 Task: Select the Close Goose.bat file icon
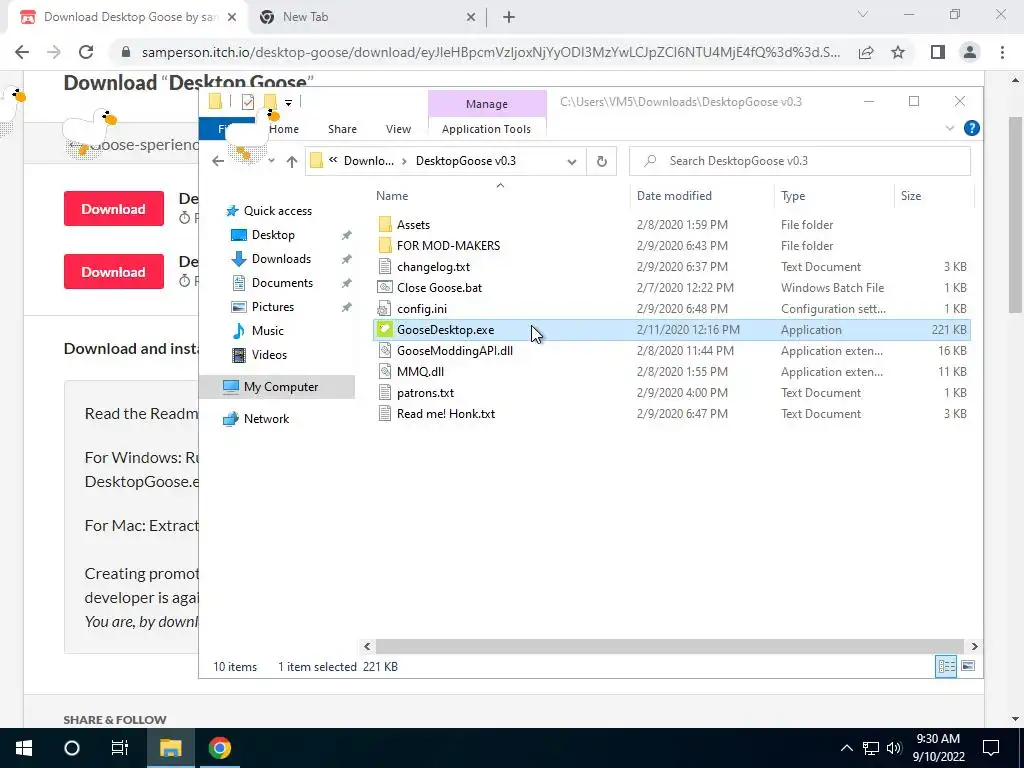[385, 287]
